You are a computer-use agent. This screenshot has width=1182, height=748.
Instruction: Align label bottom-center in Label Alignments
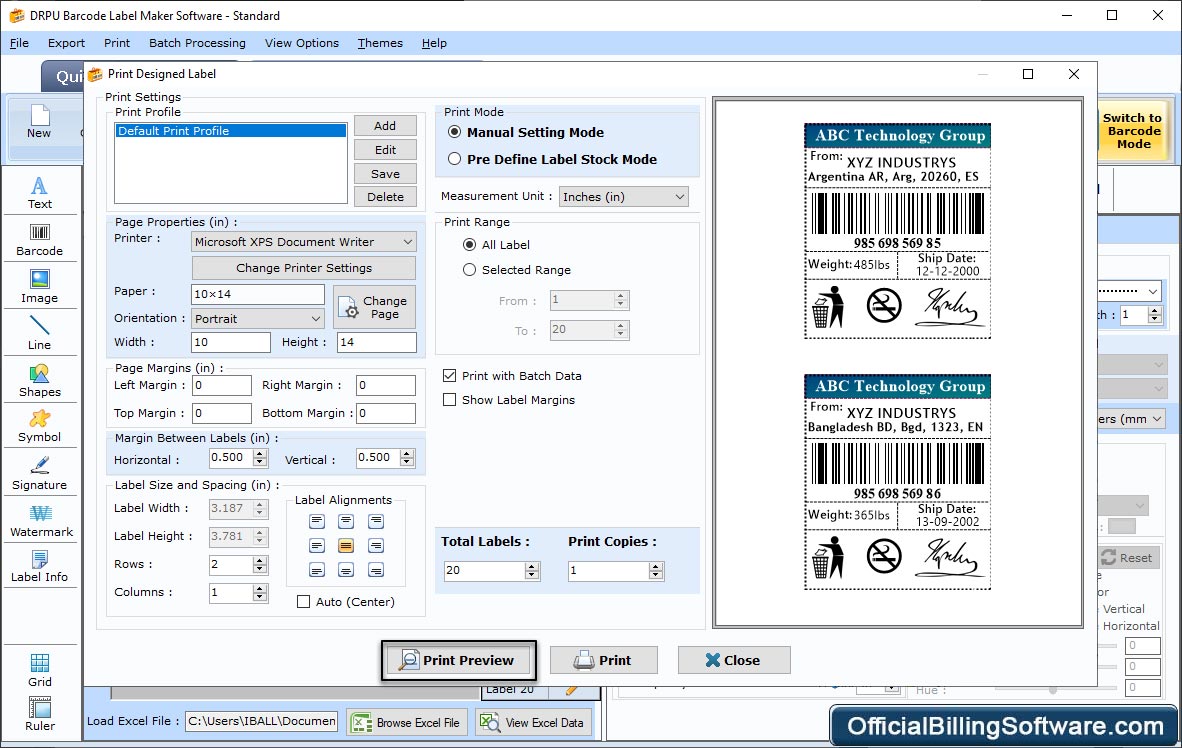[346, 569]
